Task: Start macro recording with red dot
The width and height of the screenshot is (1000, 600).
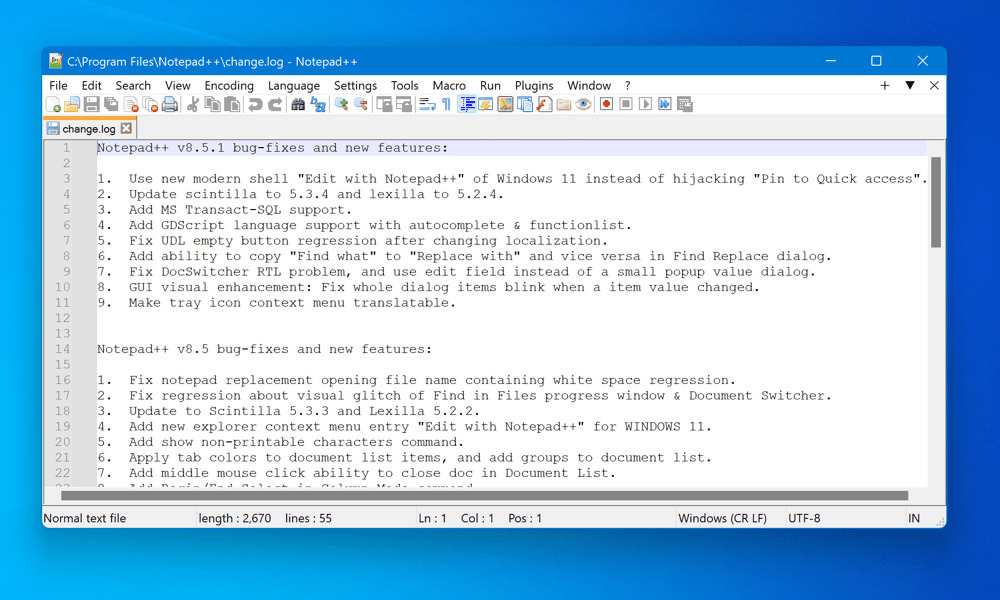Action: point(607,104)
